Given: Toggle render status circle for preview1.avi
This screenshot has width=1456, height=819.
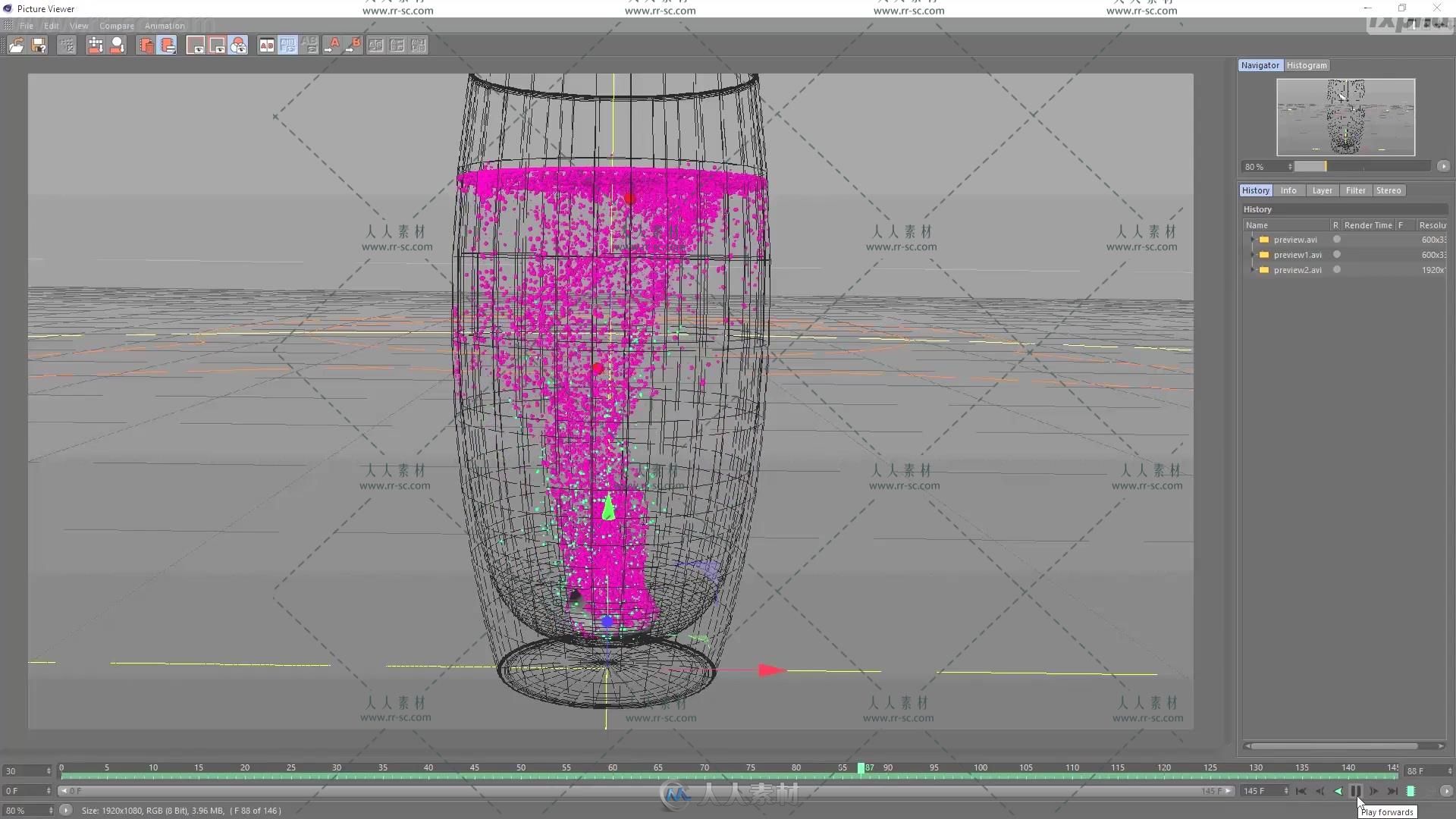Looking at the screenshot, I should (x=1337, y=254).
